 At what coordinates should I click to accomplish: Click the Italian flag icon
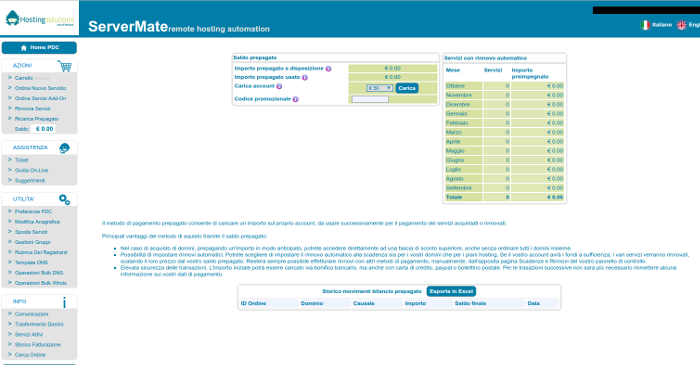645,25
